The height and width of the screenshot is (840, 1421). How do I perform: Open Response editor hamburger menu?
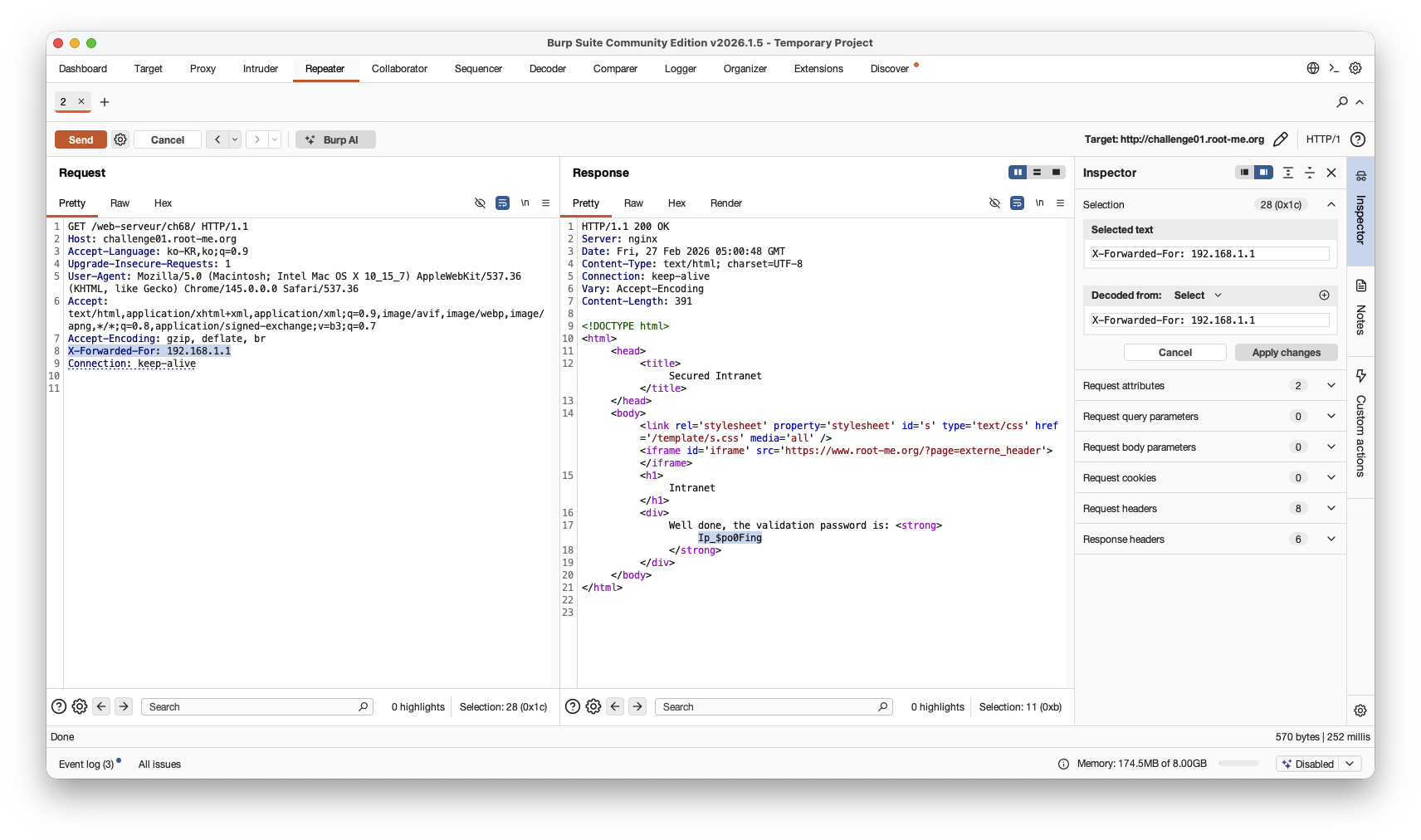point(1060,203)
